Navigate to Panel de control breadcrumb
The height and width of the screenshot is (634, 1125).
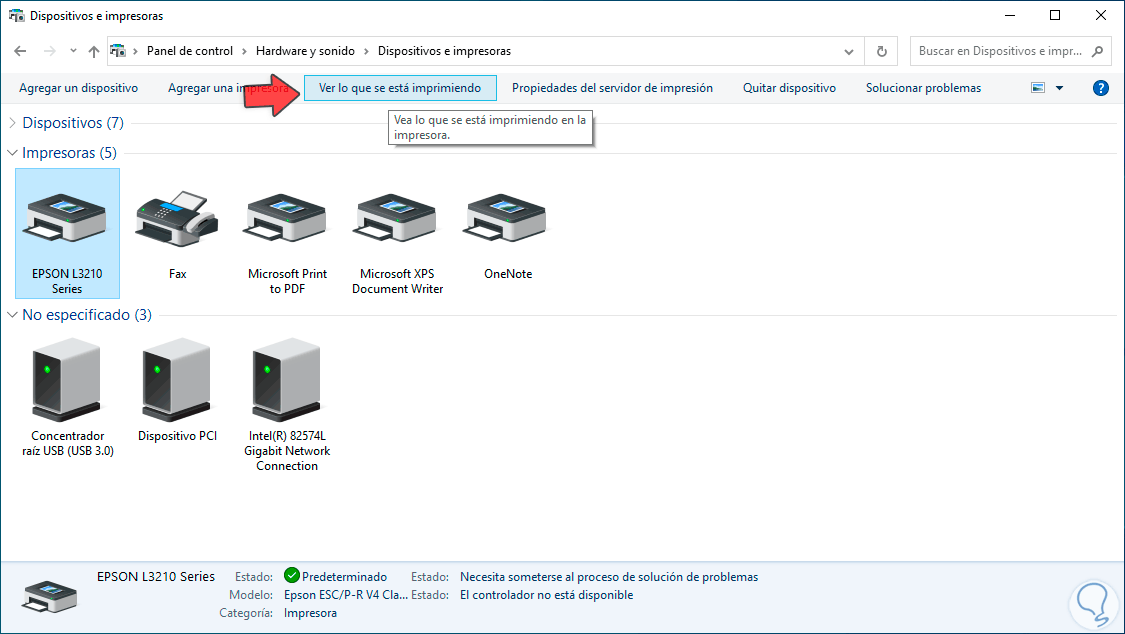coord(189,51)
